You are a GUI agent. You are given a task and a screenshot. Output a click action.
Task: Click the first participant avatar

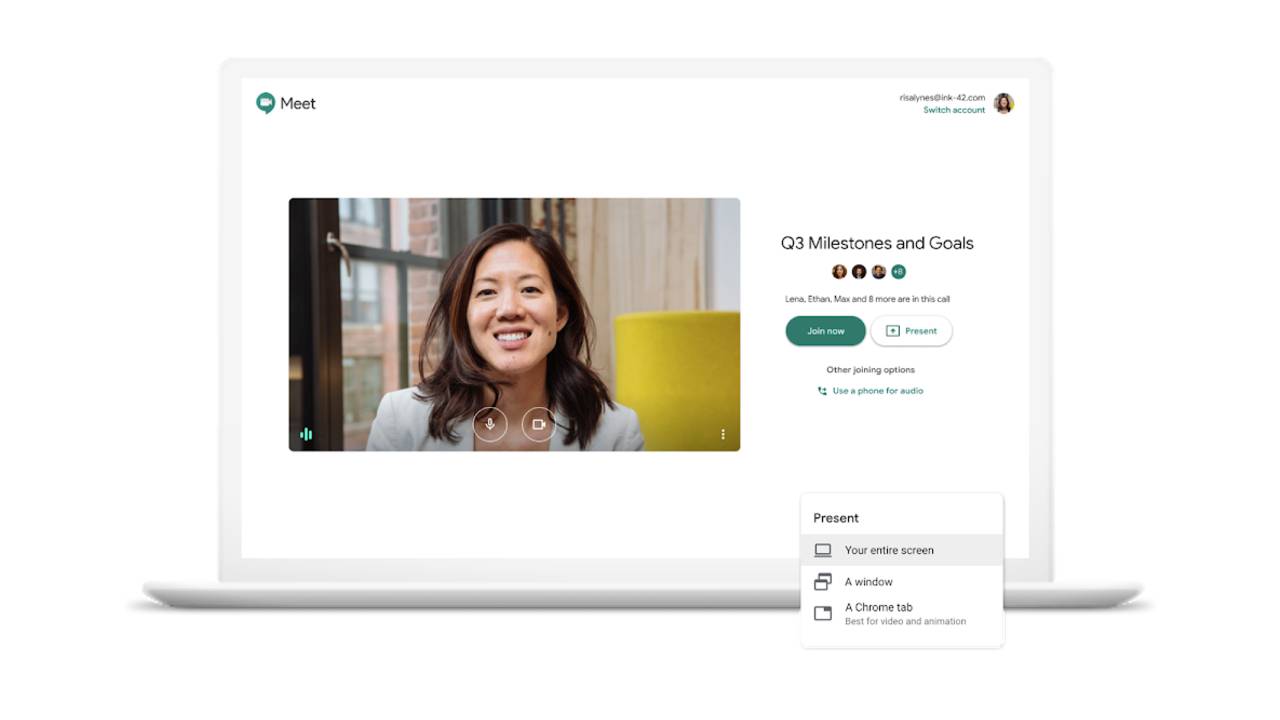[839, 271]
